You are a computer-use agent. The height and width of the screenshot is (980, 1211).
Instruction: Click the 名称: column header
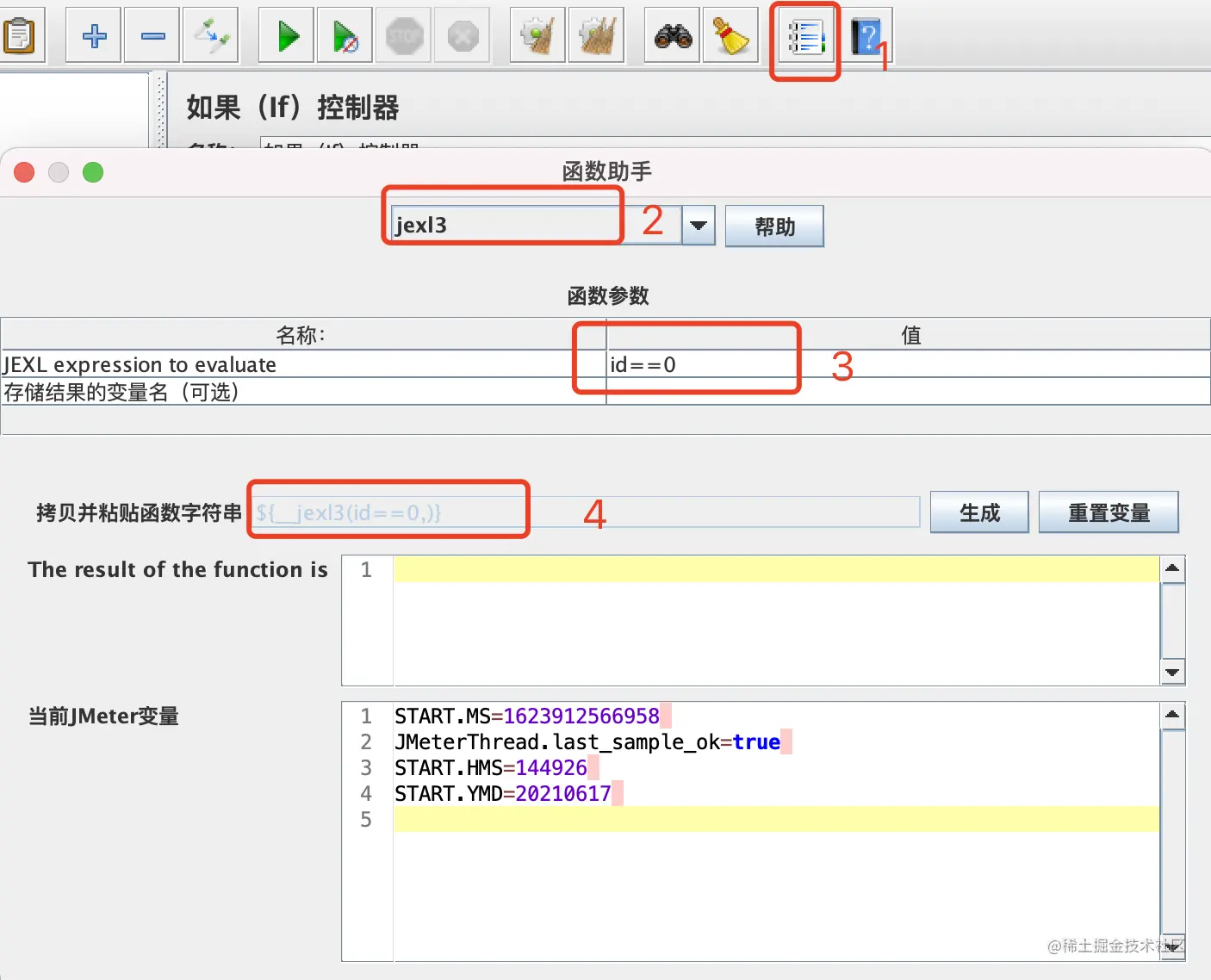coord(302,335)
